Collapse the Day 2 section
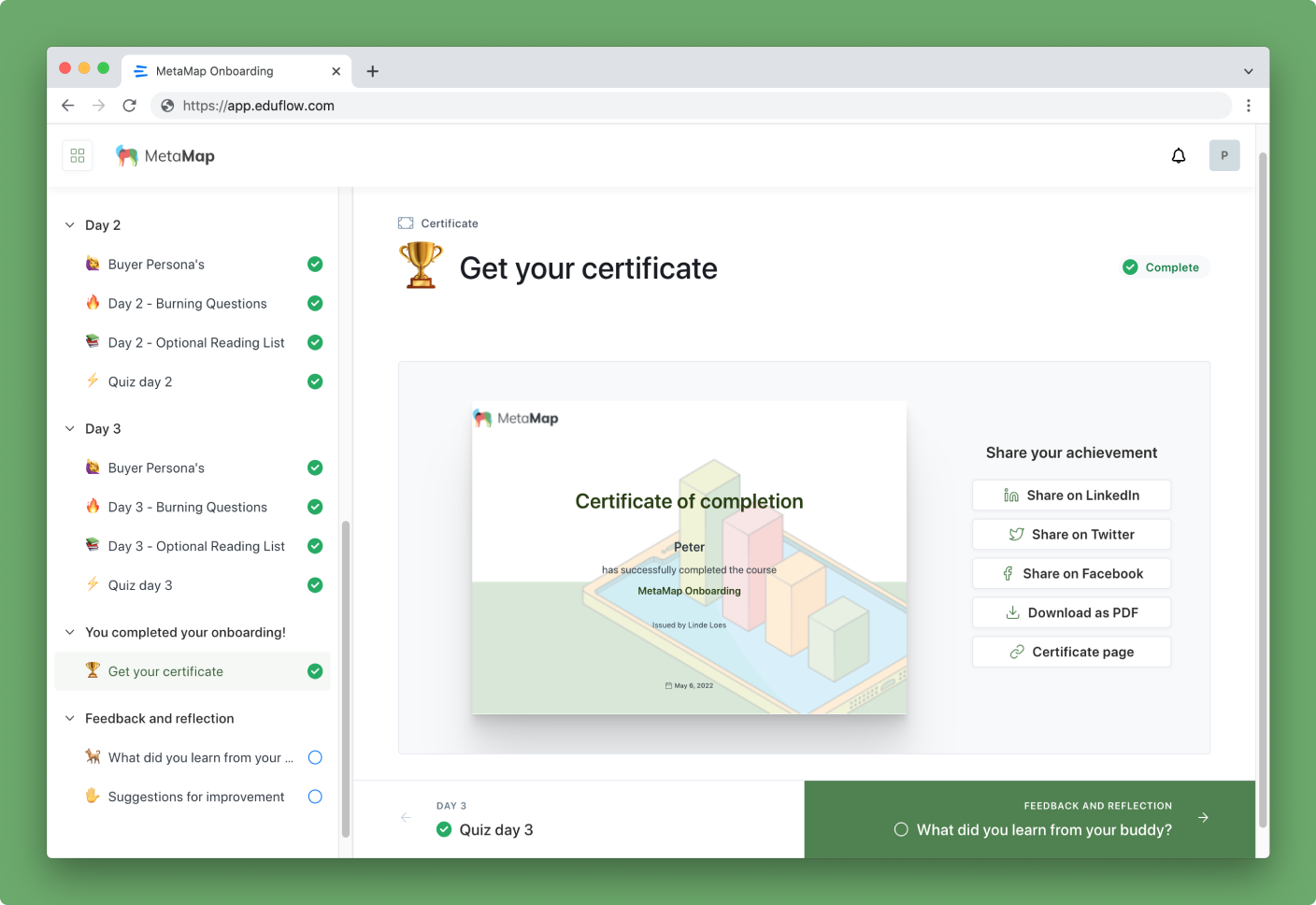 [69, 225]
